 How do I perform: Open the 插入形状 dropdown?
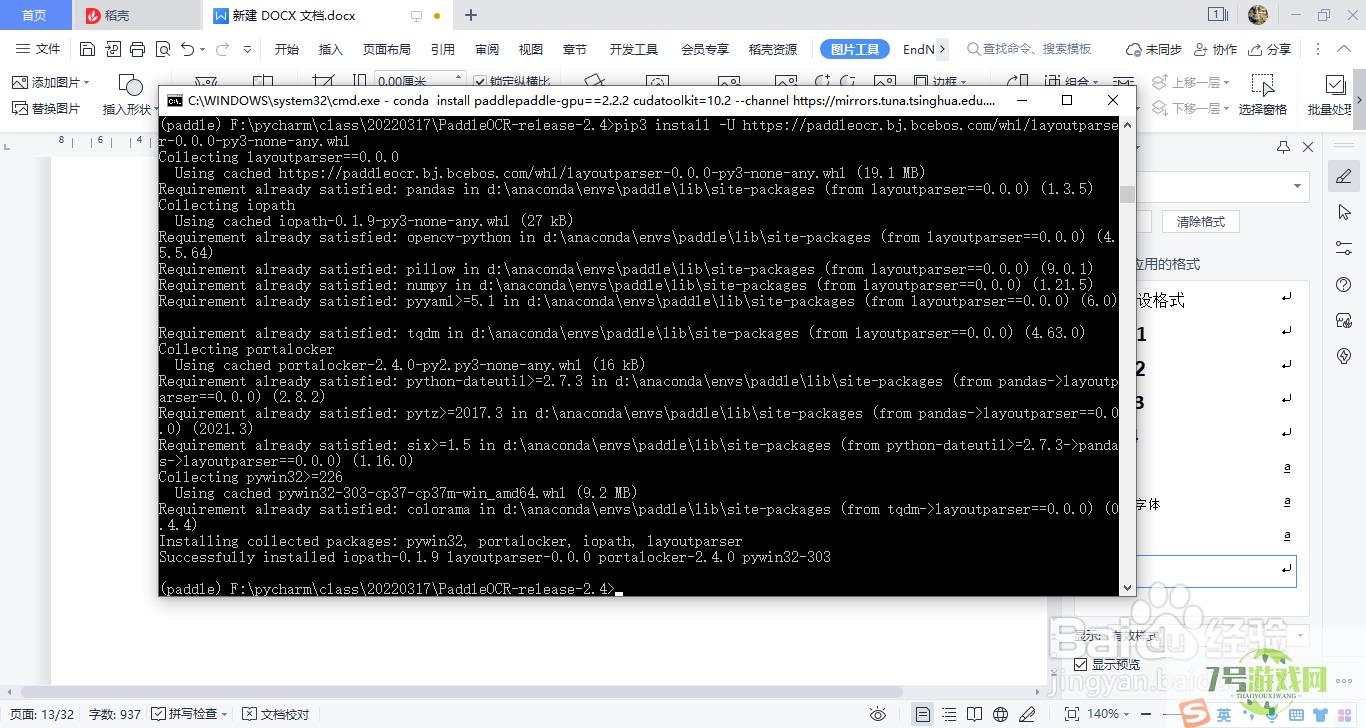(131, 109)
